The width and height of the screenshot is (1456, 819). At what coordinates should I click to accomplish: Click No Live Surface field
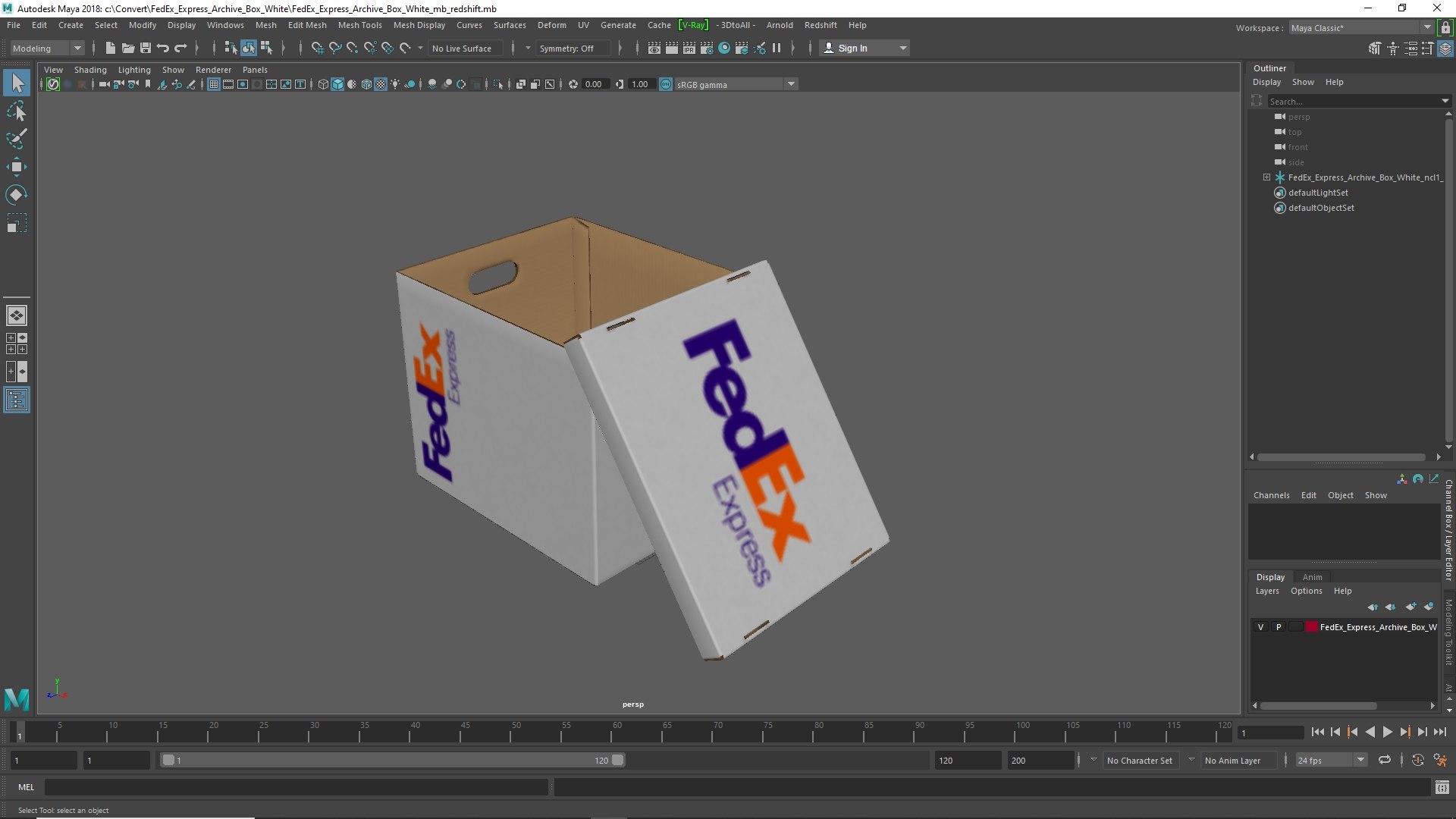pyautogui.click(x=466, y=48)
